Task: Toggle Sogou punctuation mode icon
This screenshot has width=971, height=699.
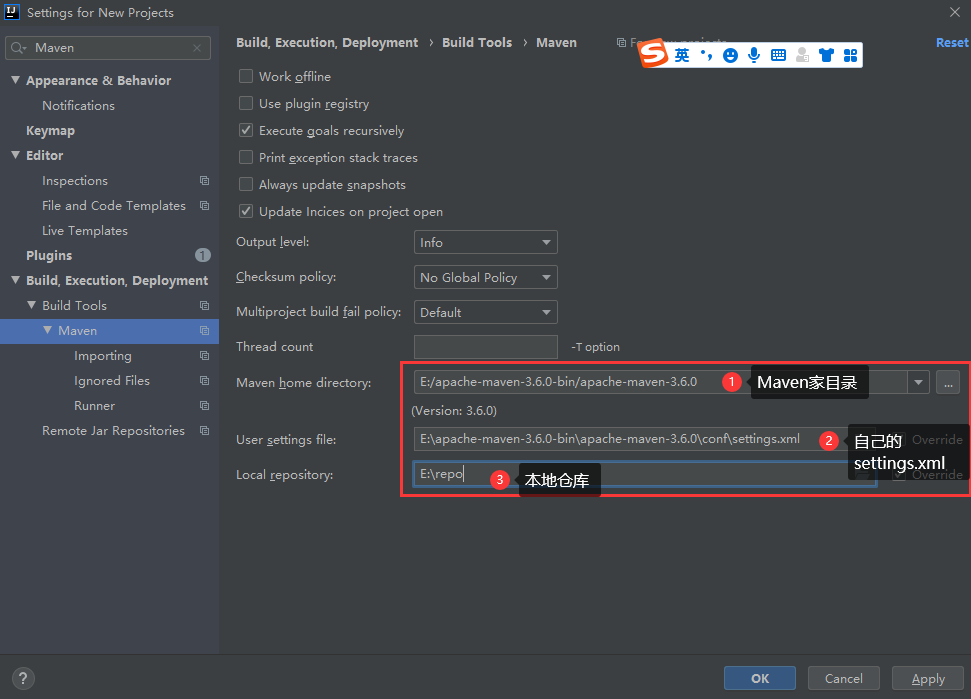Action: [x=706, y=55]
